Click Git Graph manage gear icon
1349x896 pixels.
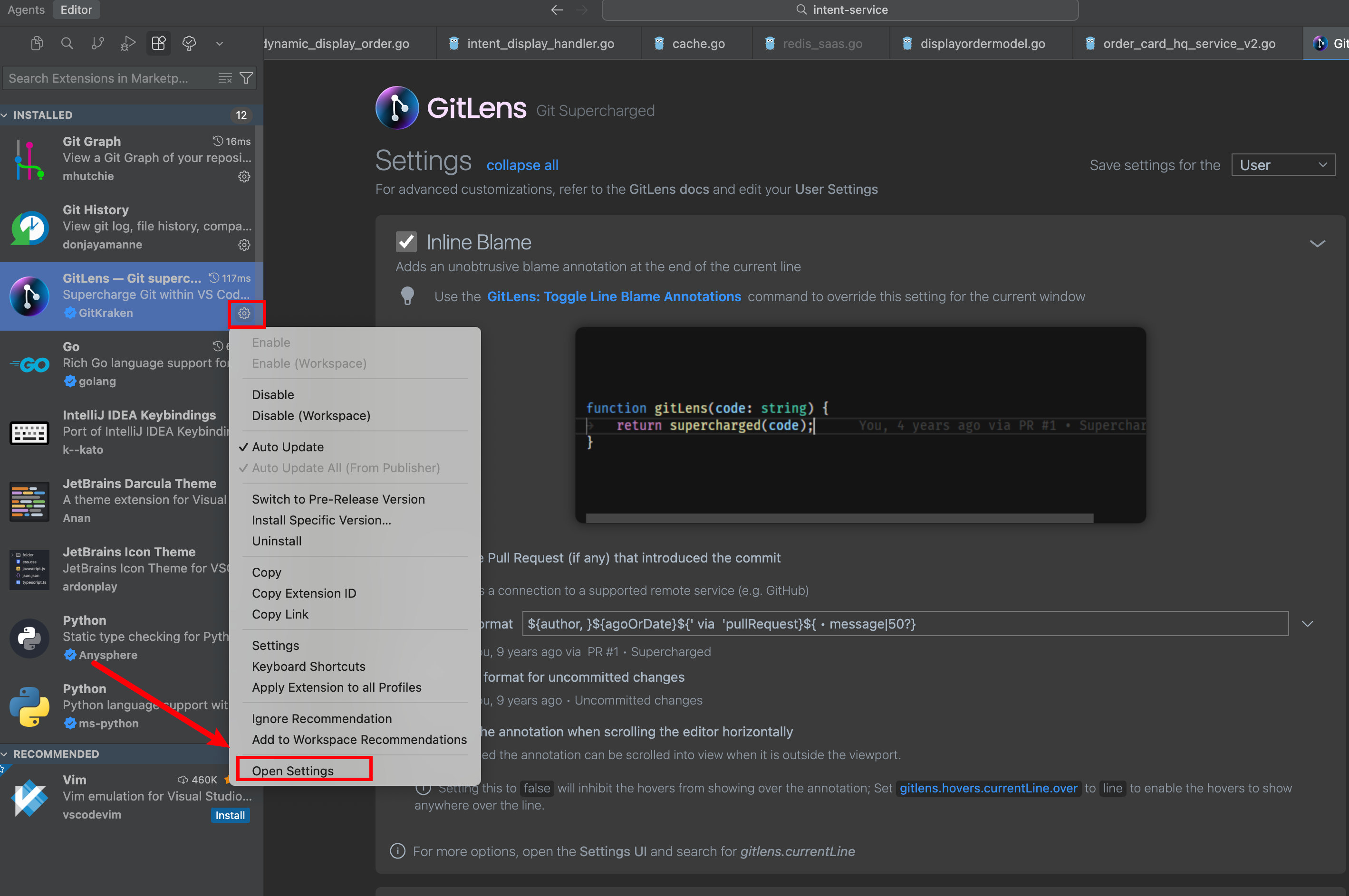click(244, 177)
